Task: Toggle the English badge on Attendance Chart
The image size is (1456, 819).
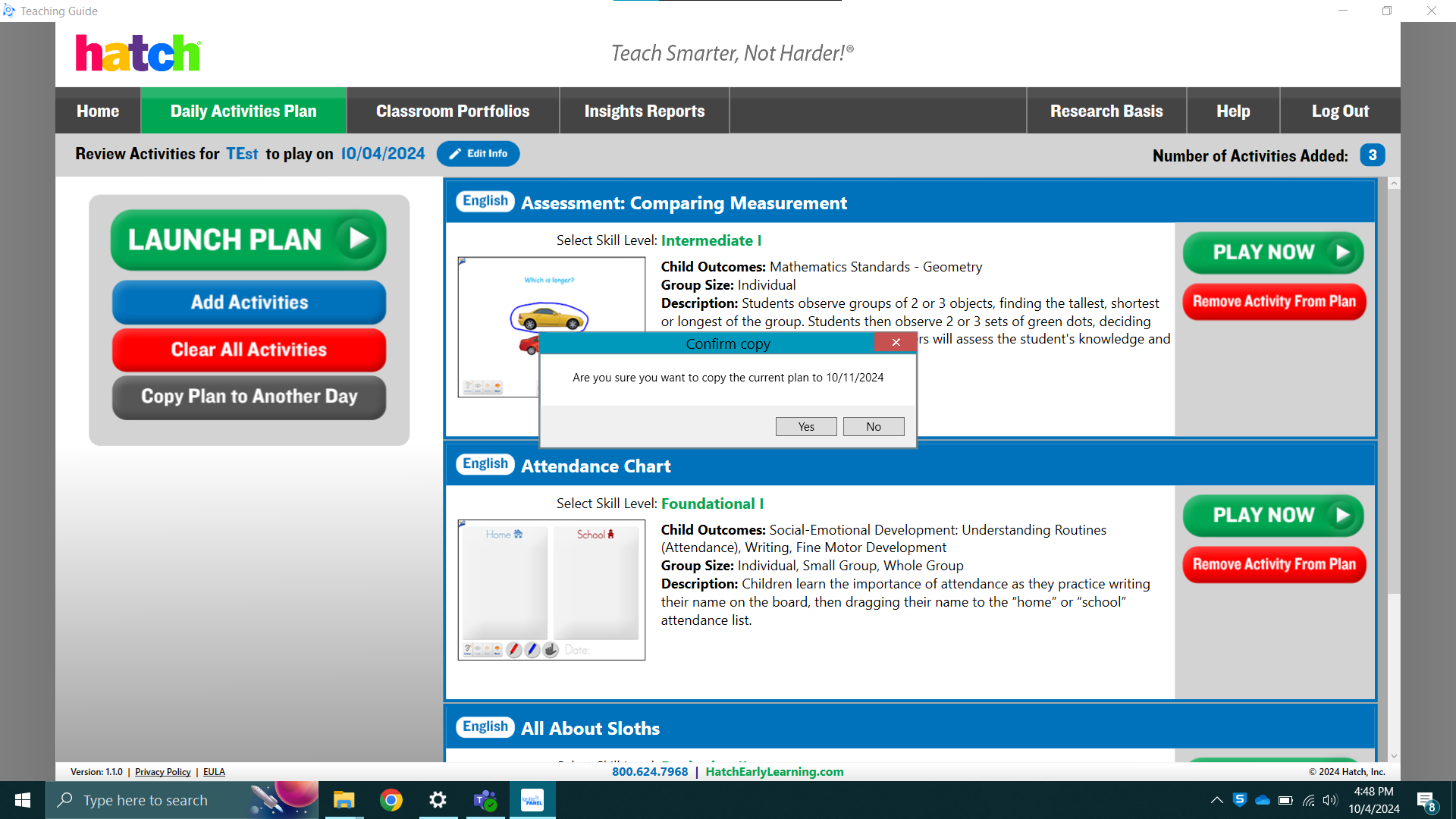Action: 485,463
